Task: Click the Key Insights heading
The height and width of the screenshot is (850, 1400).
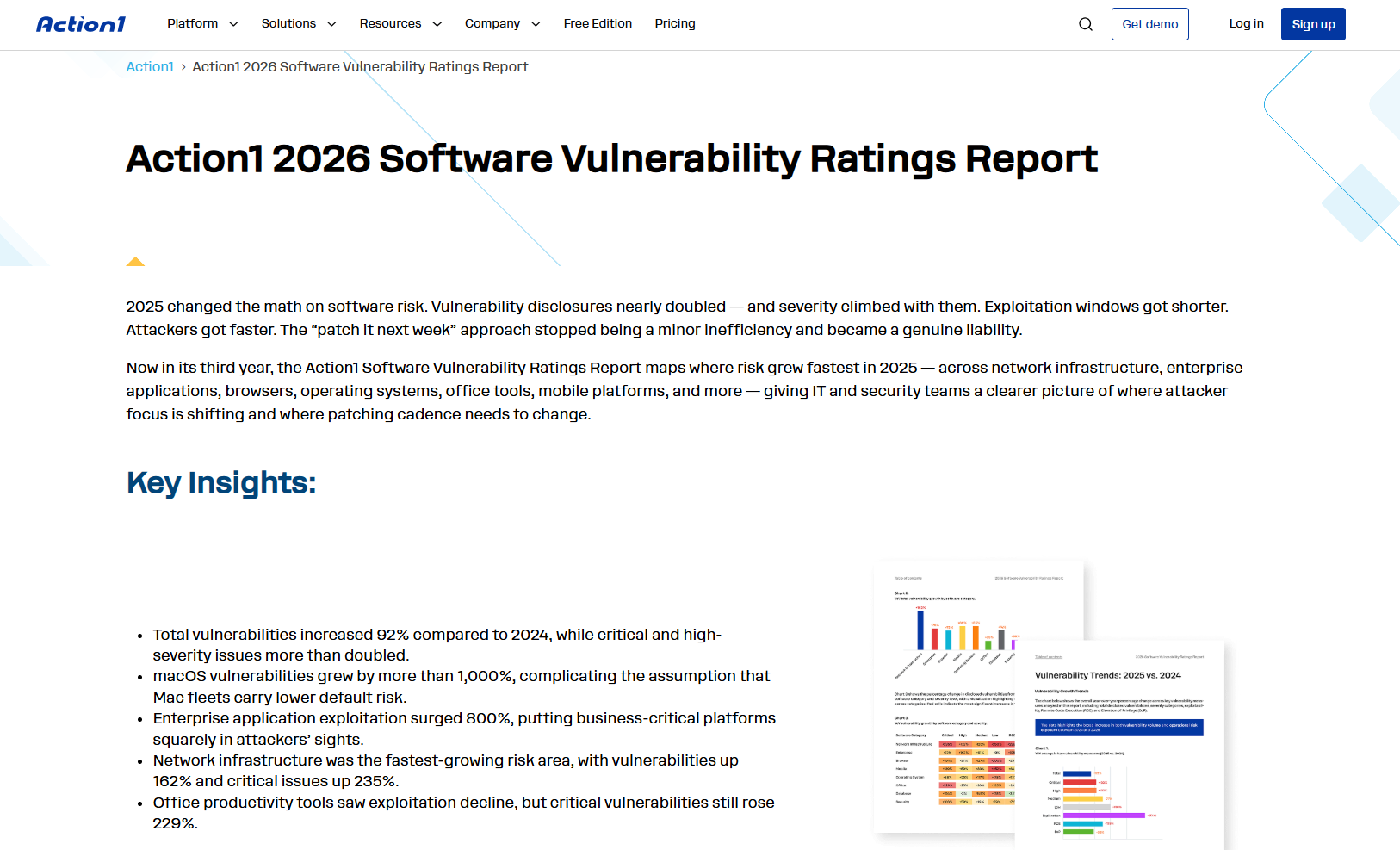Action: click(x=221, y=483)
